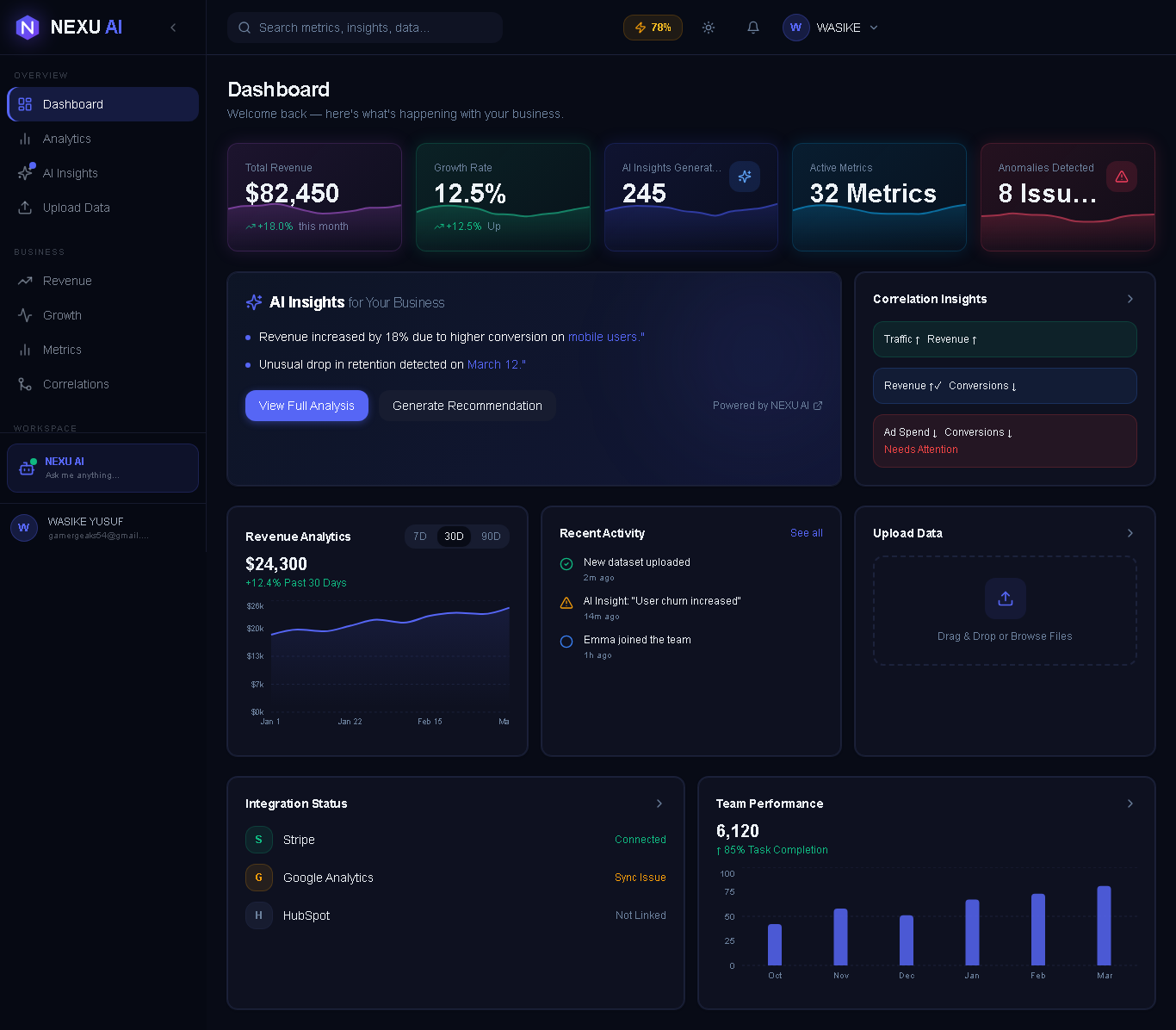Viewport: 1176px width, 1030px height.
Task: Expand Team Performance with the chevron
Action: tap(1130, 804)
